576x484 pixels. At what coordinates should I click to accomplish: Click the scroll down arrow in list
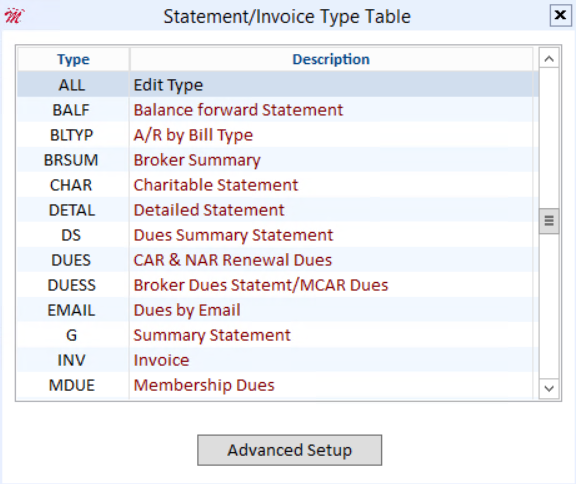coord(549,388)
